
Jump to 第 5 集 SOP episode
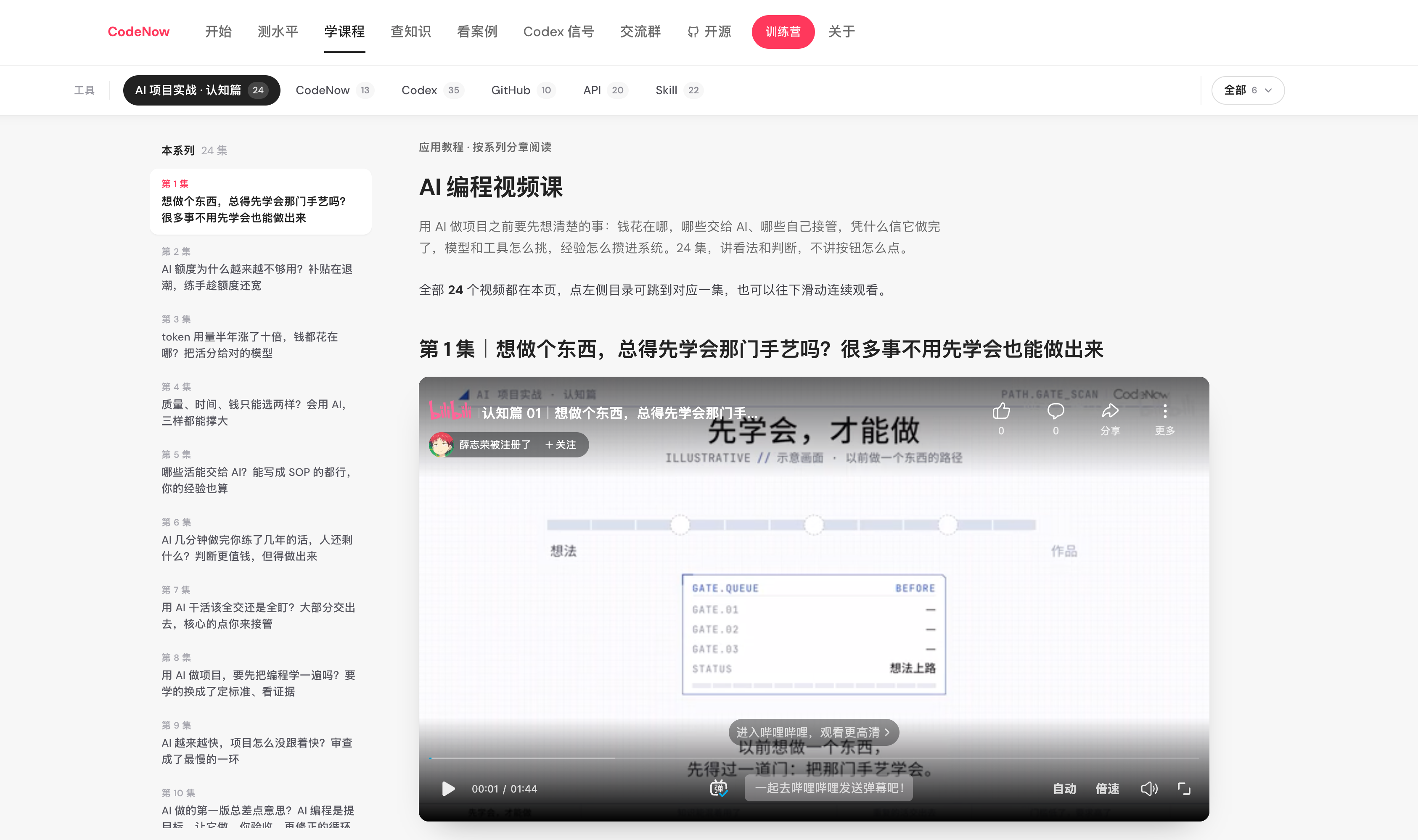click(x=260, y=472)
